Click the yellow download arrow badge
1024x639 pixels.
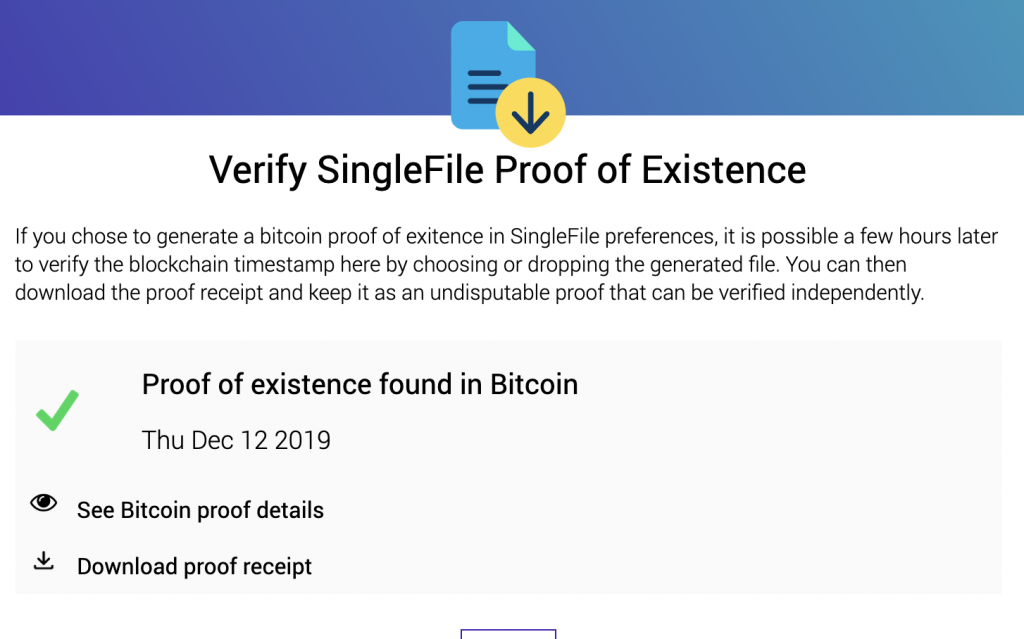coord(530,112)
